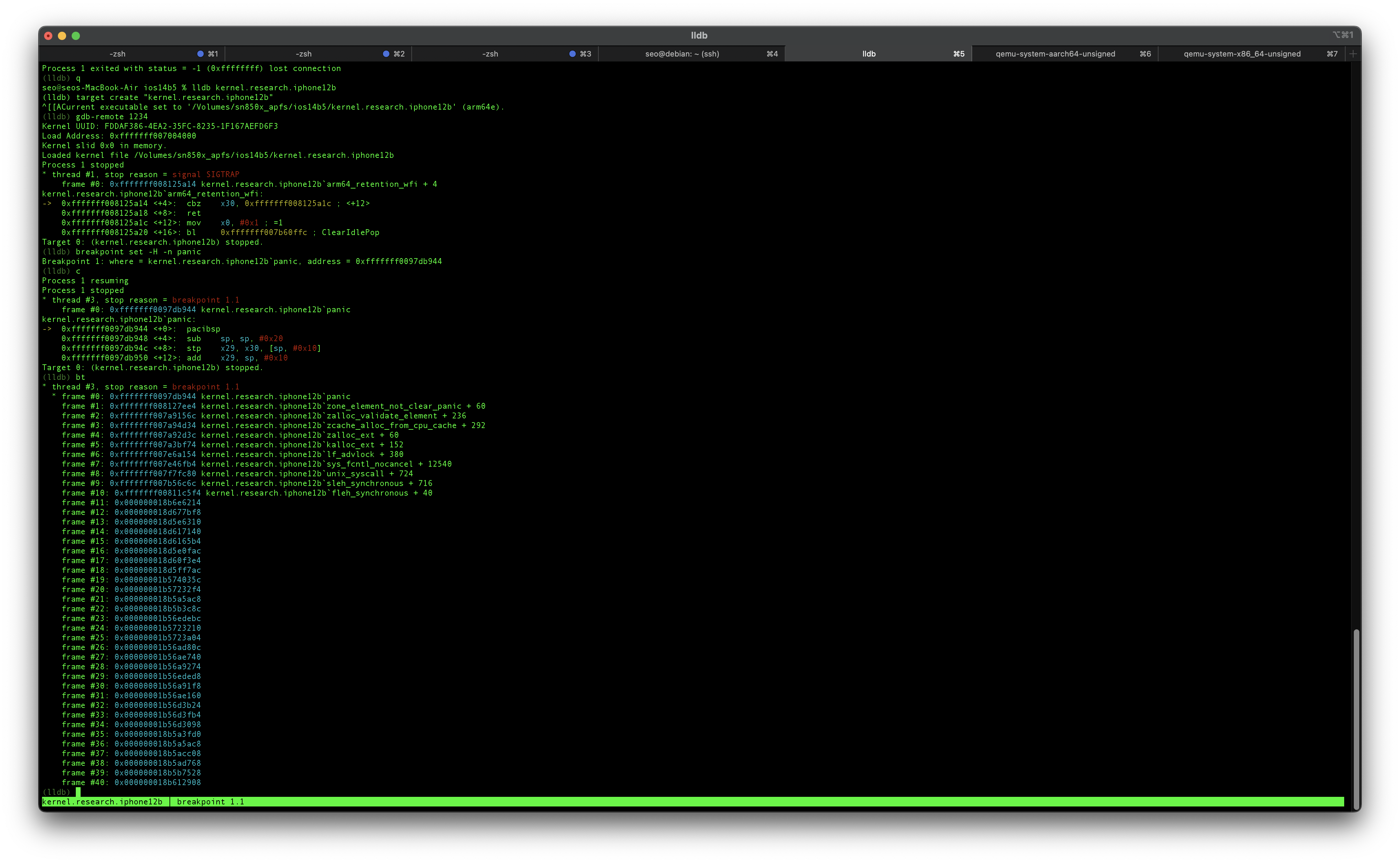Click frame #3 zcache_alloc_from_cpu_cache line
The image size is (1400, 863).
coord(273,426)
